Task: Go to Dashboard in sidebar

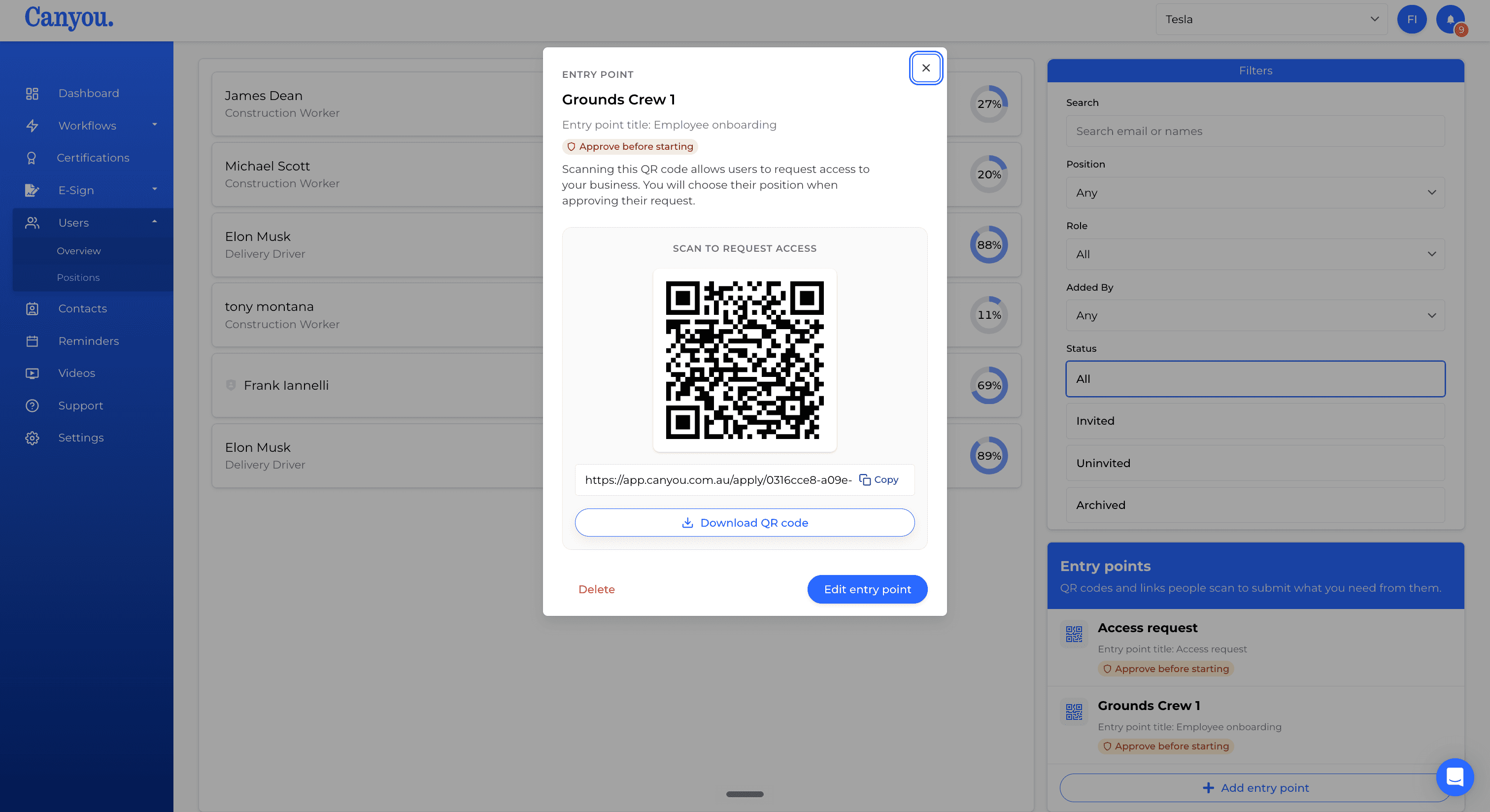Action: pyautogui.click(x=89, y=94)
